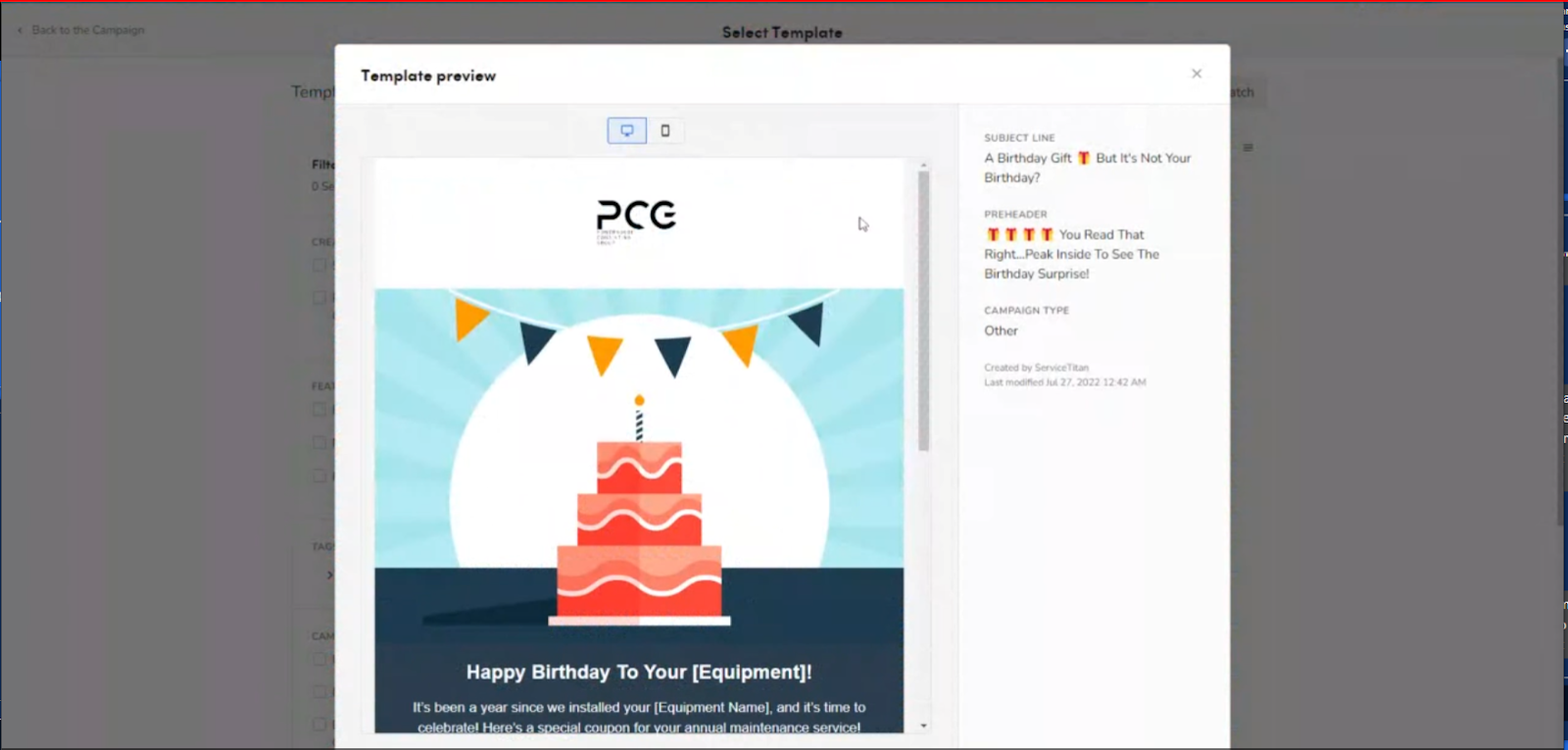The height and width of the screenshot is (750, 1568).
Task: Click the 'PREHEADER' label
Action: 1015,215
